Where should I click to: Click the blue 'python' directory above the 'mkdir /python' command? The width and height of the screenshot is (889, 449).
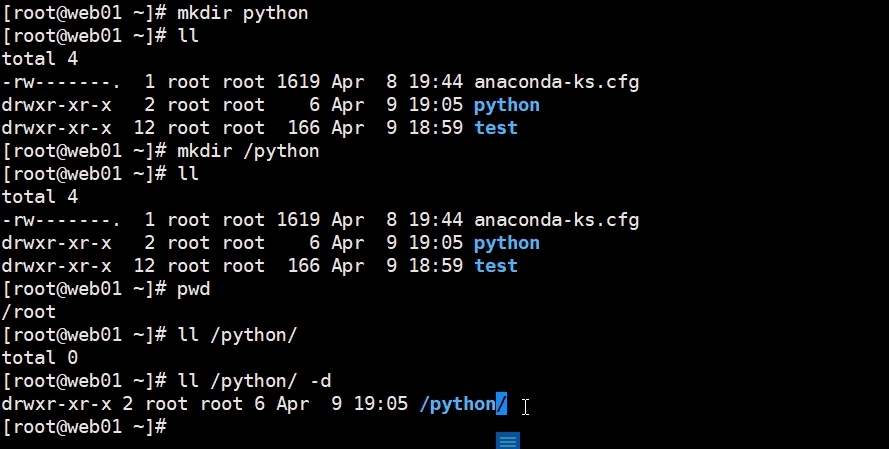click(507, 105)
